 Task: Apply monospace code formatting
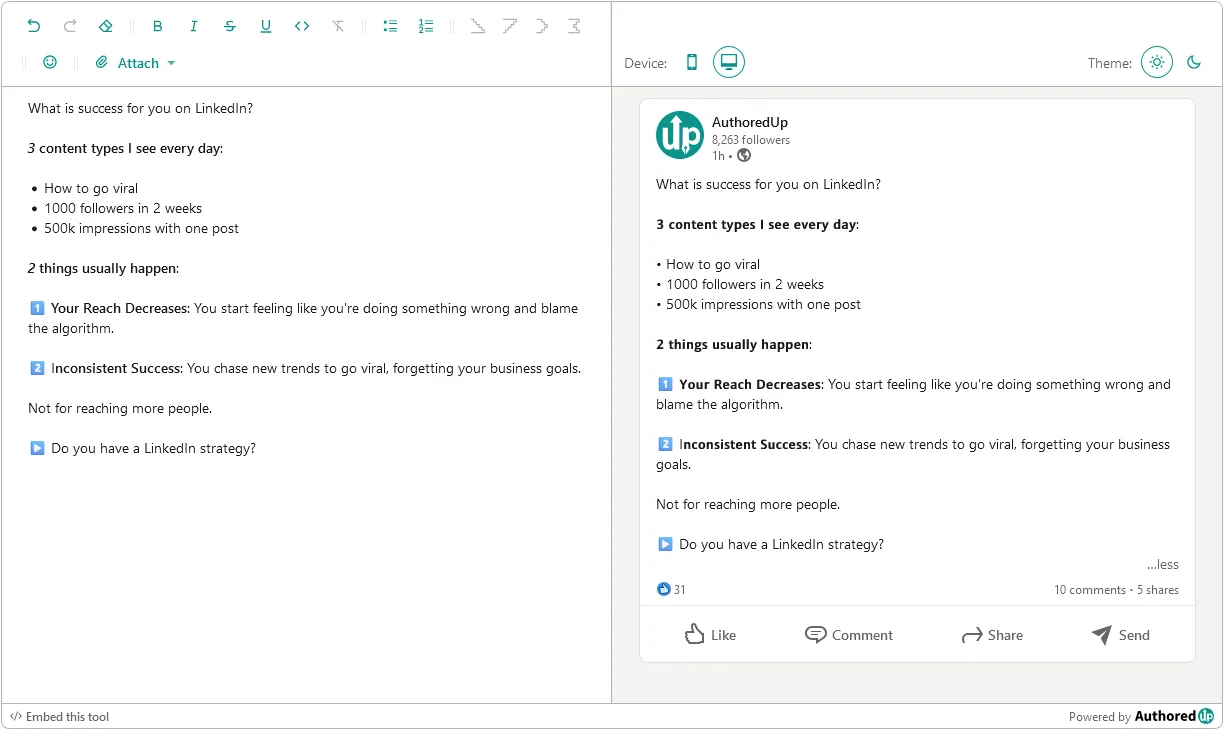(x=302, y=26)
